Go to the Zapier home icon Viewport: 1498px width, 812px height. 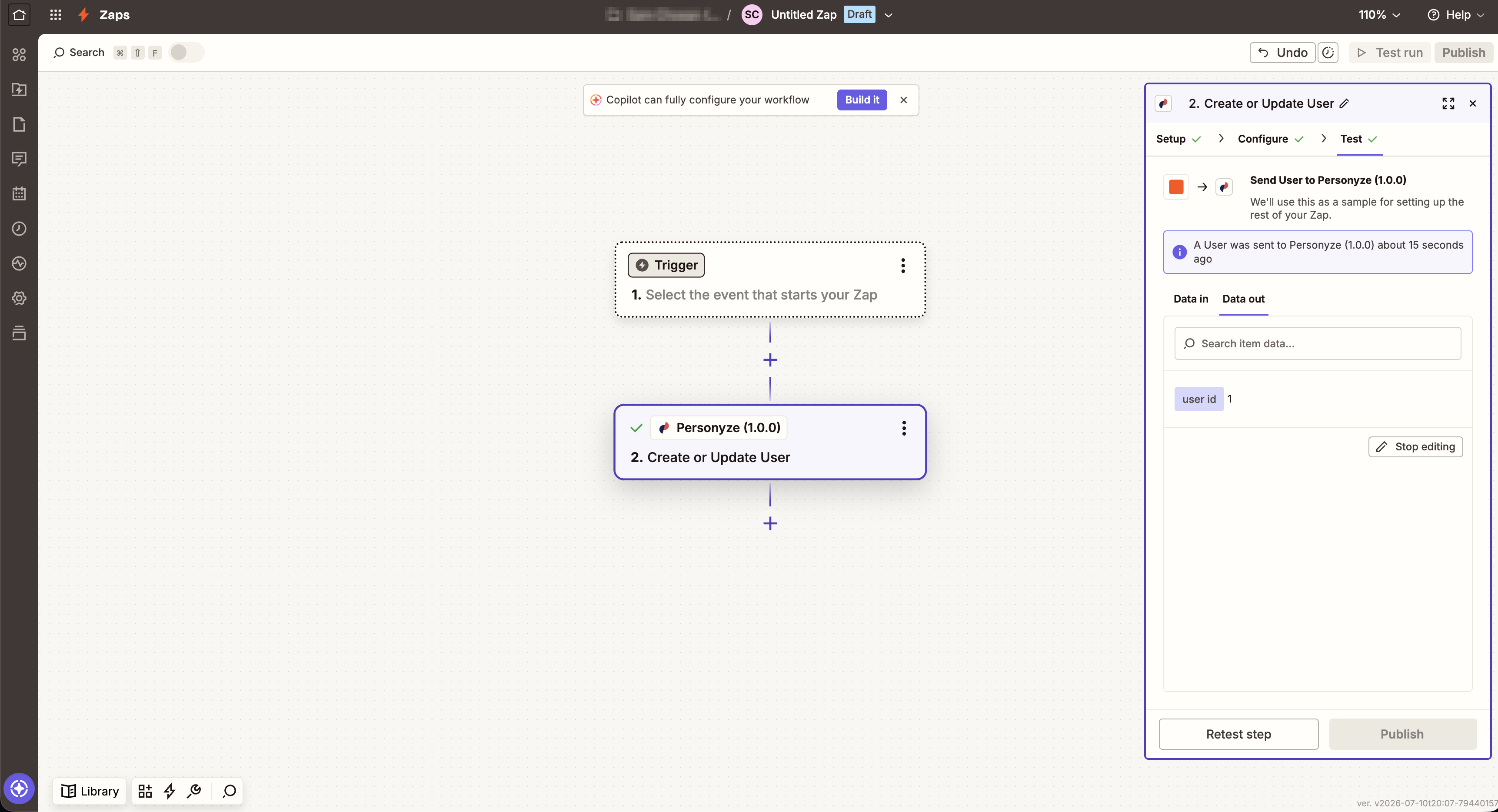click(19, 14)
